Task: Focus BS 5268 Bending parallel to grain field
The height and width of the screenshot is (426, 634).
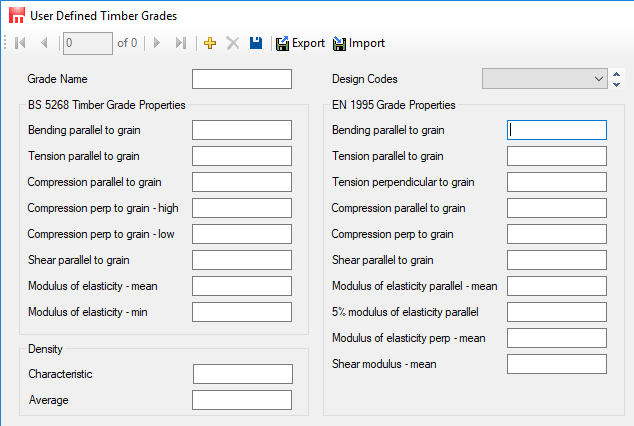Action: (x=242, y=130)
